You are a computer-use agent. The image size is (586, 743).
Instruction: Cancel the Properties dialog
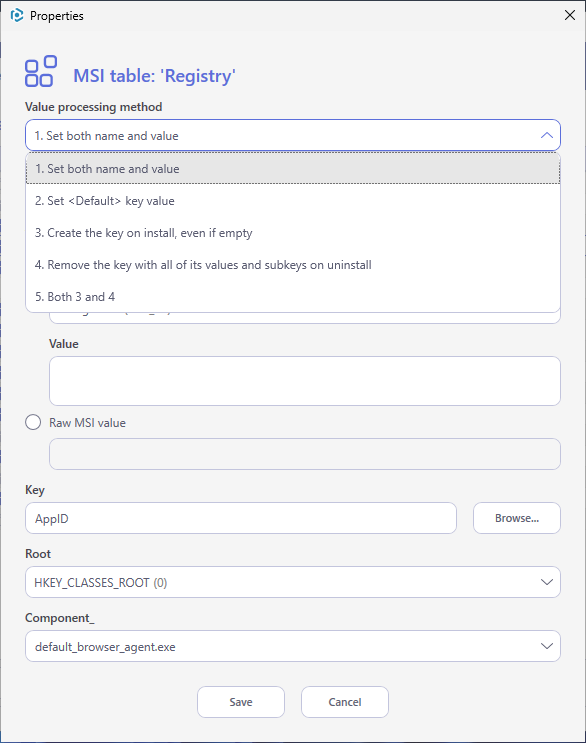(x=345, y=702)
